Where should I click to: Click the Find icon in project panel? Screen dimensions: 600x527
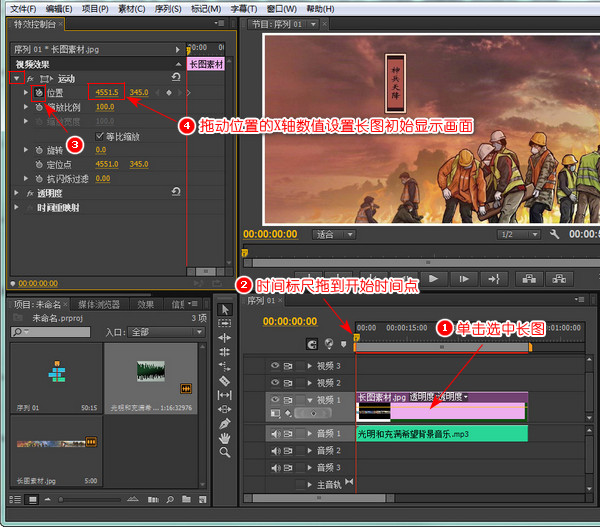(x=170, y=499)
